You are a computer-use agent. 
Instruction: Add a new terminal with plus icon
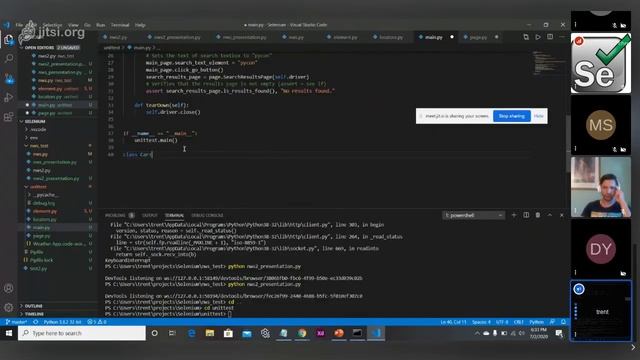pos(514,215)
